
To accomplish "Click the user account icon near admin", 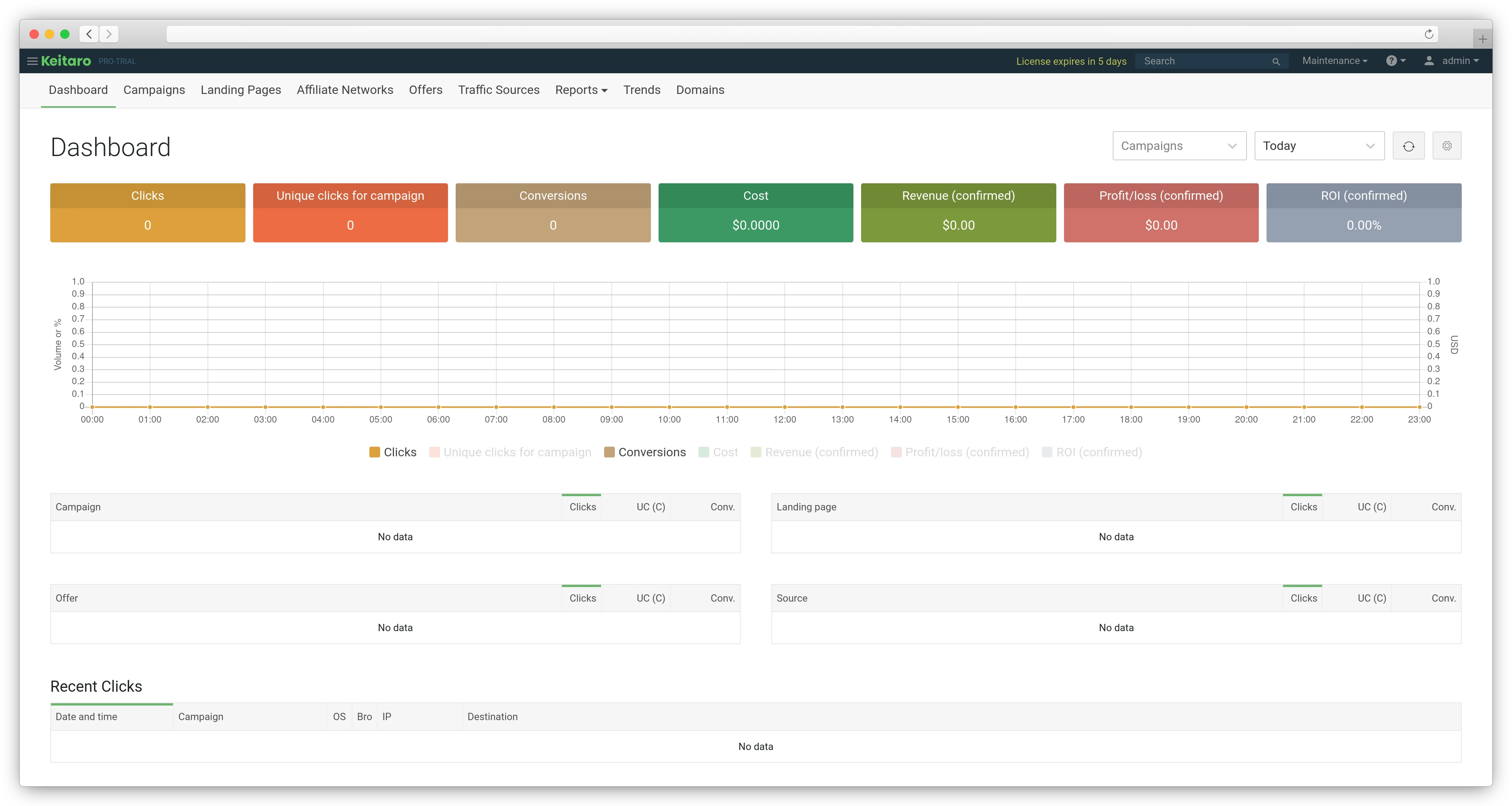I will tap(1429, 61).
